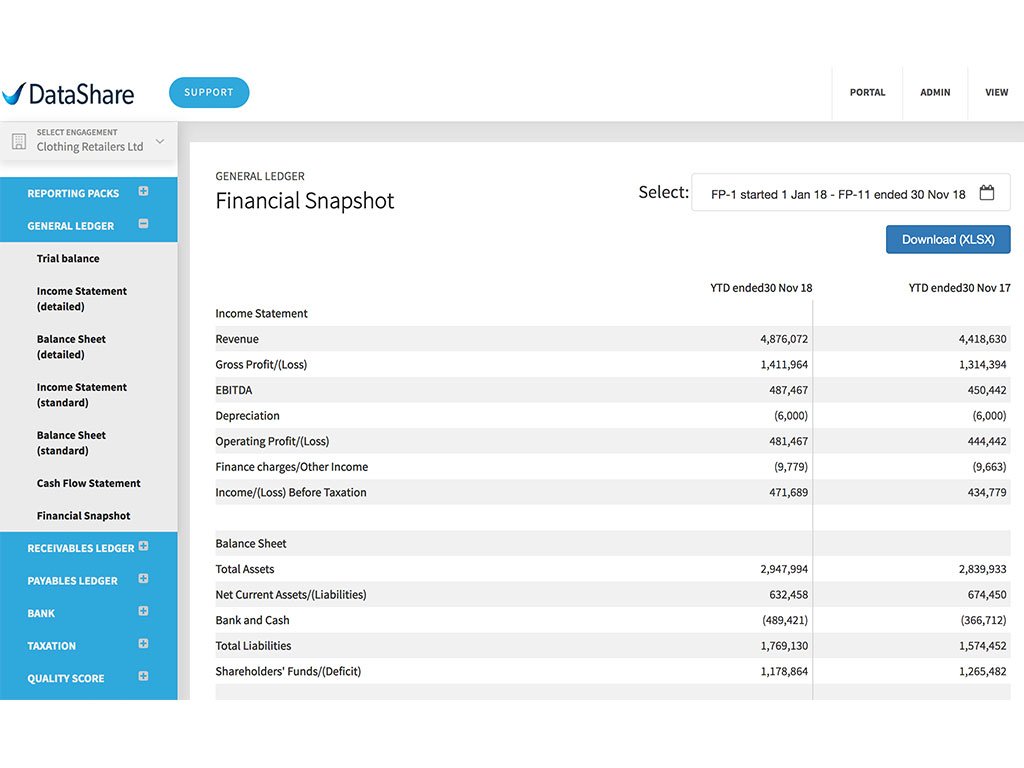Screen dimensions: 1024x768
Task: Click the YTD ended30 Nov 18 column header
Action: click(x=761, y=288)
